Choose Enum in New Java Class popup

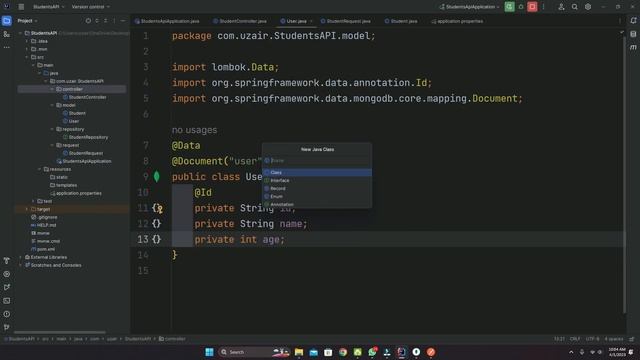point(317,196)
